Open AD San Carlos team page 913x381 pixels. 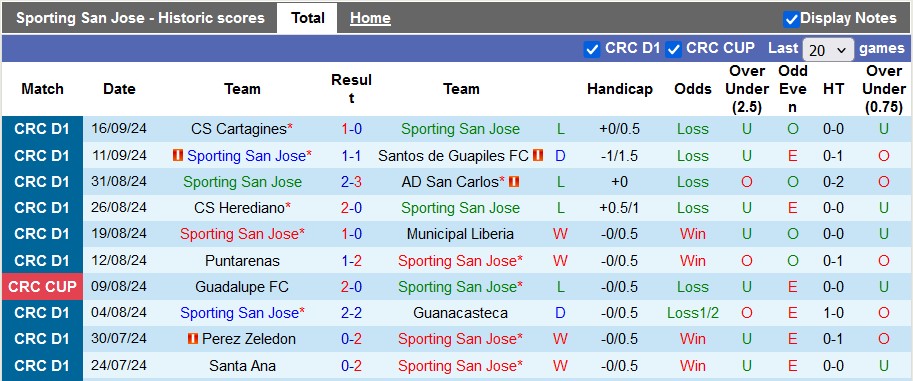point(450,182)
